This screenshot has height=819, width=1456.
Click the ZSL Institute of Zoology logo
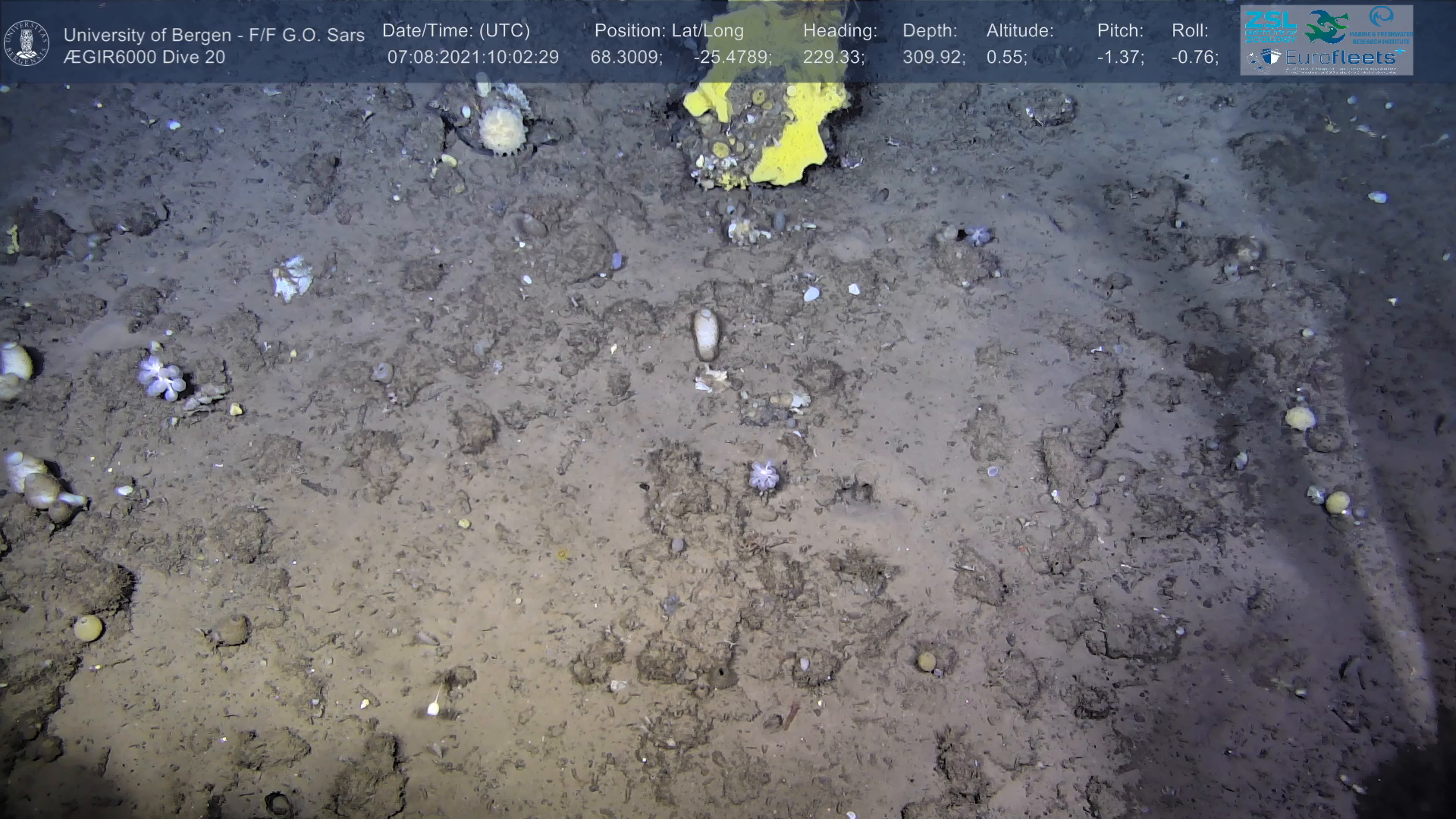click(x=1270, y=26)
